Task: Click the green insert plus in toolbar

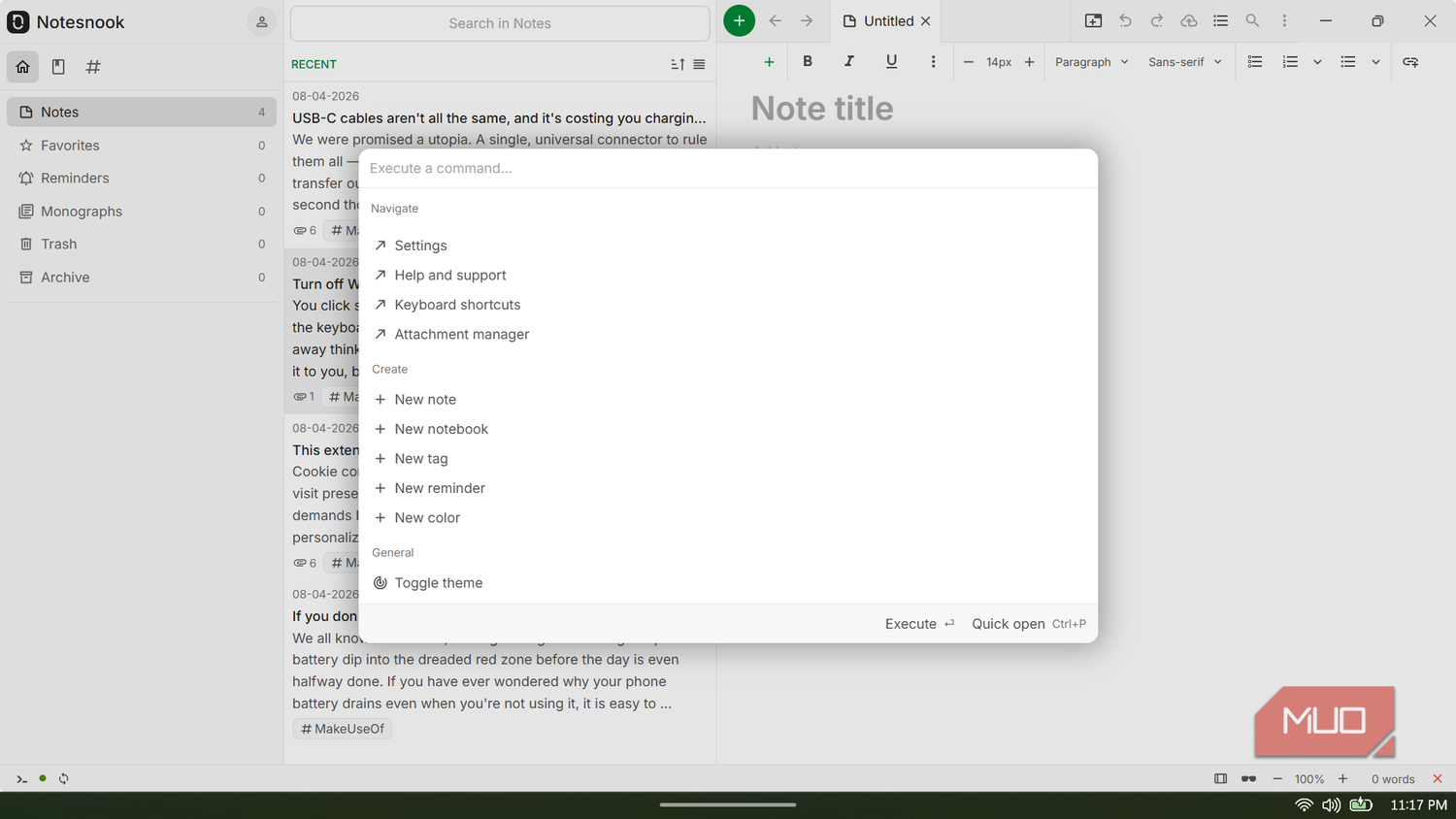Action: [769, 61]
